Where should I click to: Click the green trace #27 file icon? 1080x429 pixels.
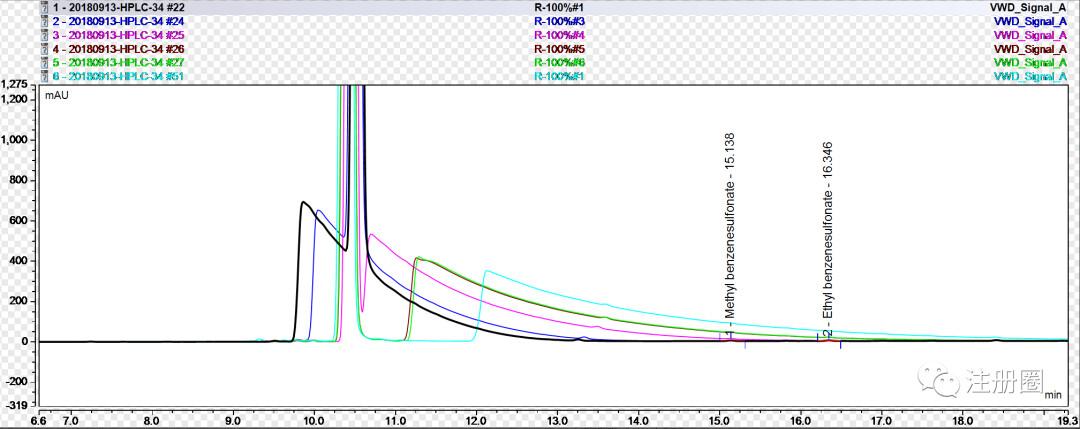tap(43, 62)
